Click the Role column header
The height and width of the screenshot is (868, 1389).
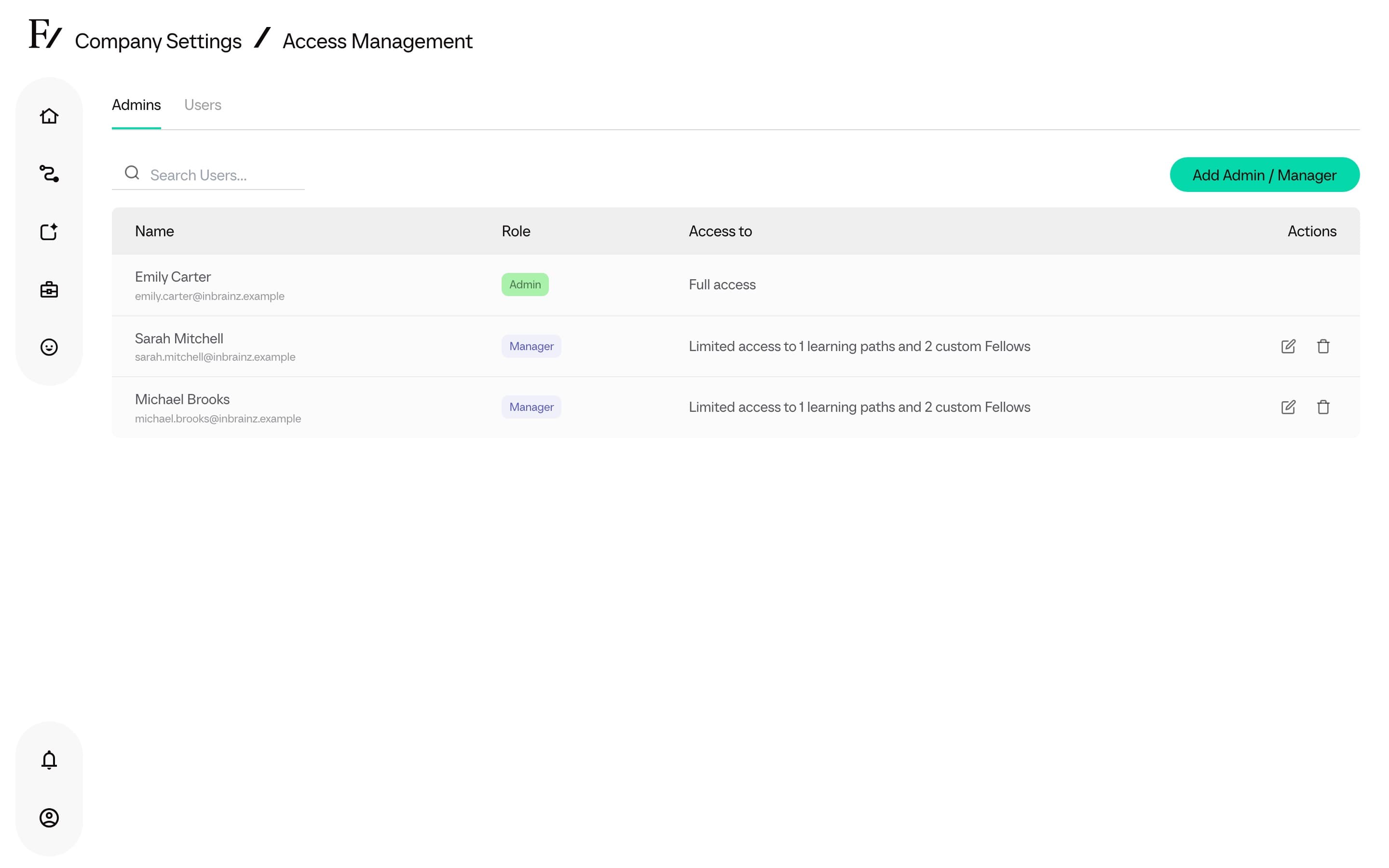click(x=516, y=231)
